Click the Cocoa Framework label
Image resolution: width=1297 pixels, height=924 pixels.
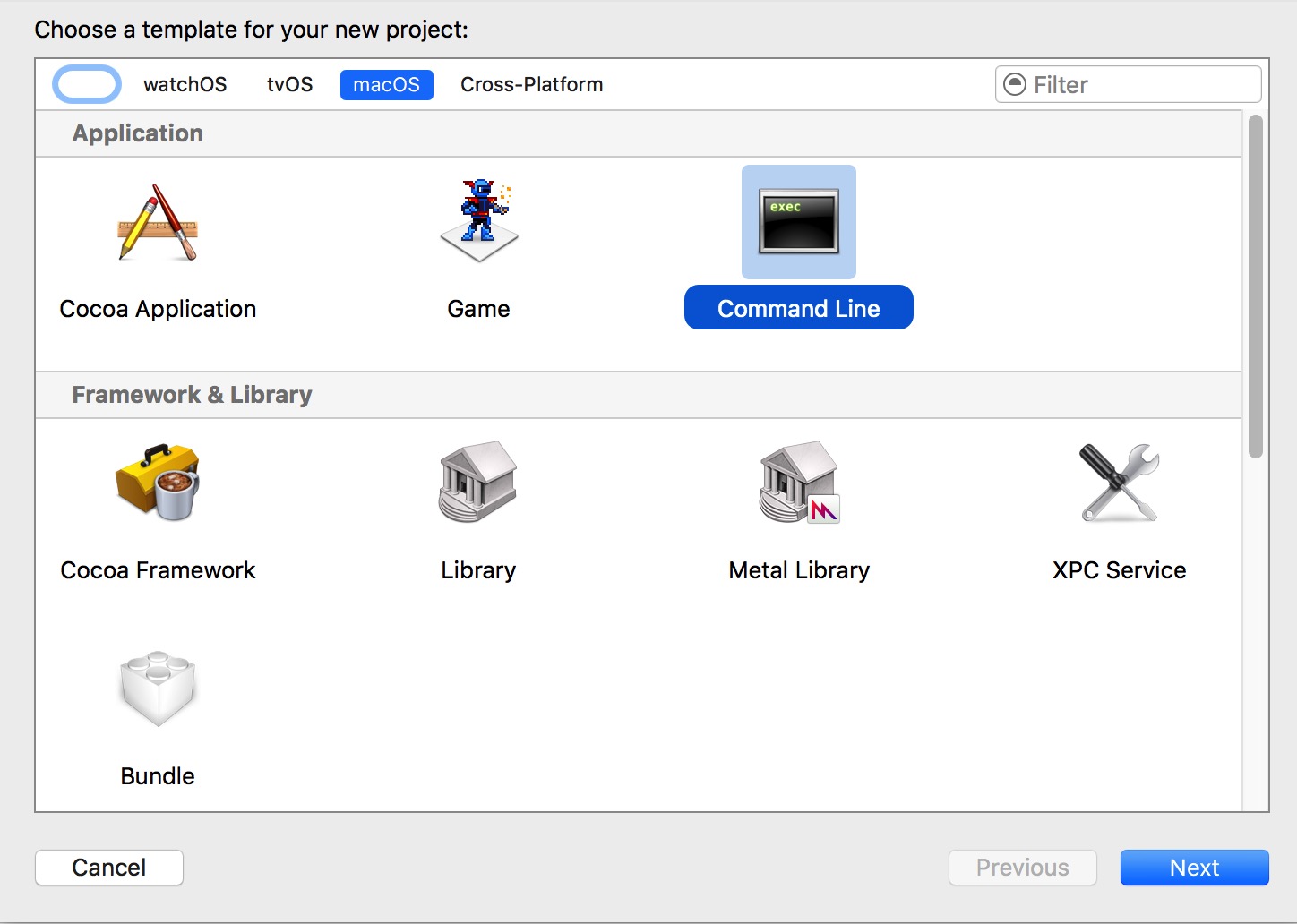[158, 570]
